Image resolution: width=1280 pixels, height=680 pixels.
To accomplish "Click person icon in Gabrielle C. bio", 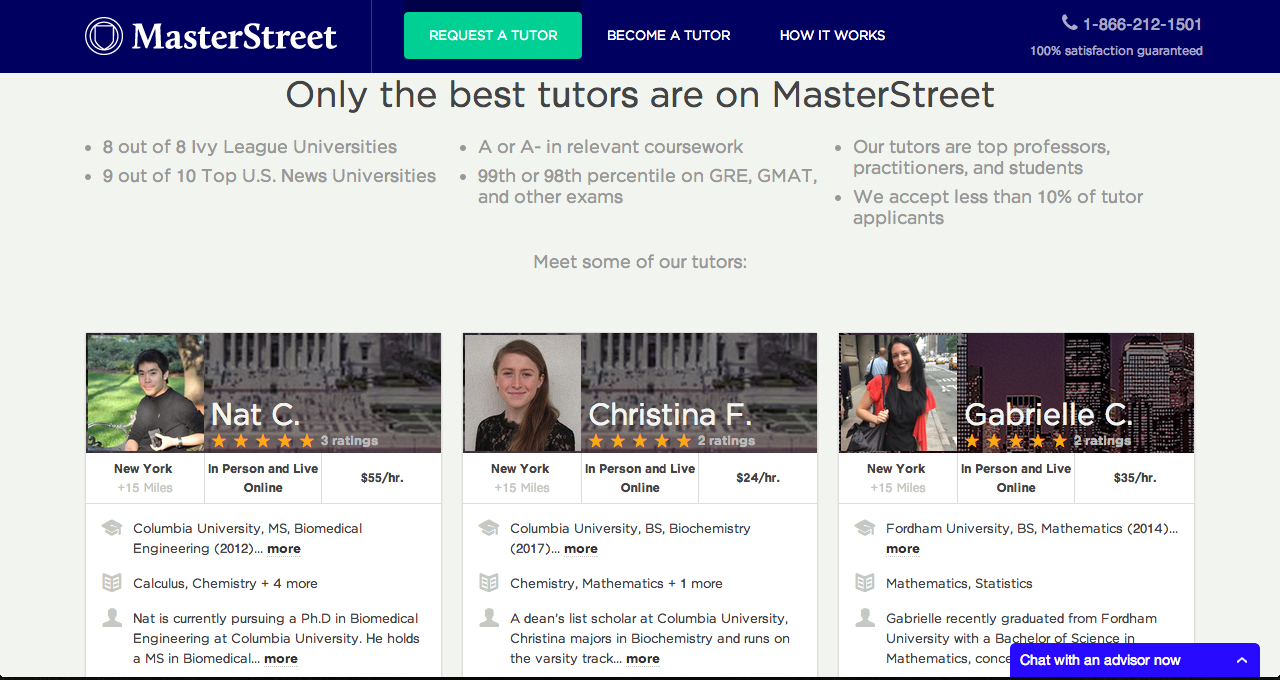I will (x=865, y=618).
